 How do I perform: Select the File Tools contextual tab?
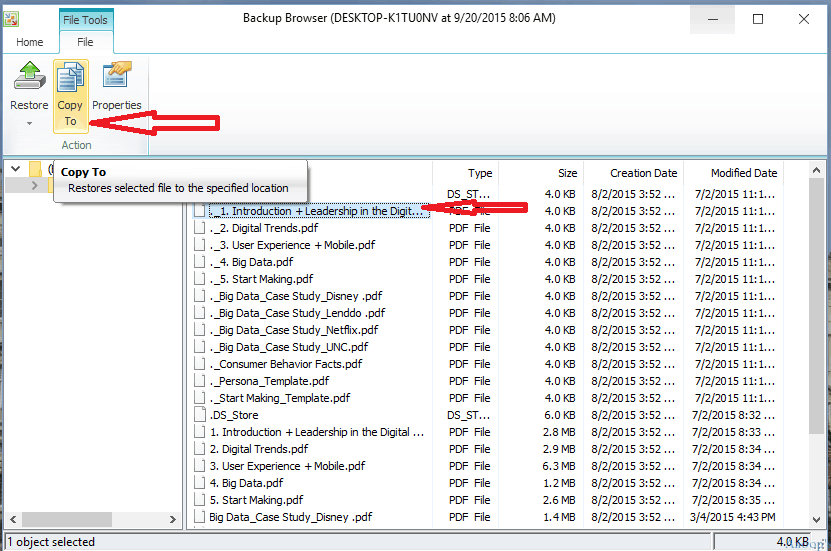[x=85, y=20]
